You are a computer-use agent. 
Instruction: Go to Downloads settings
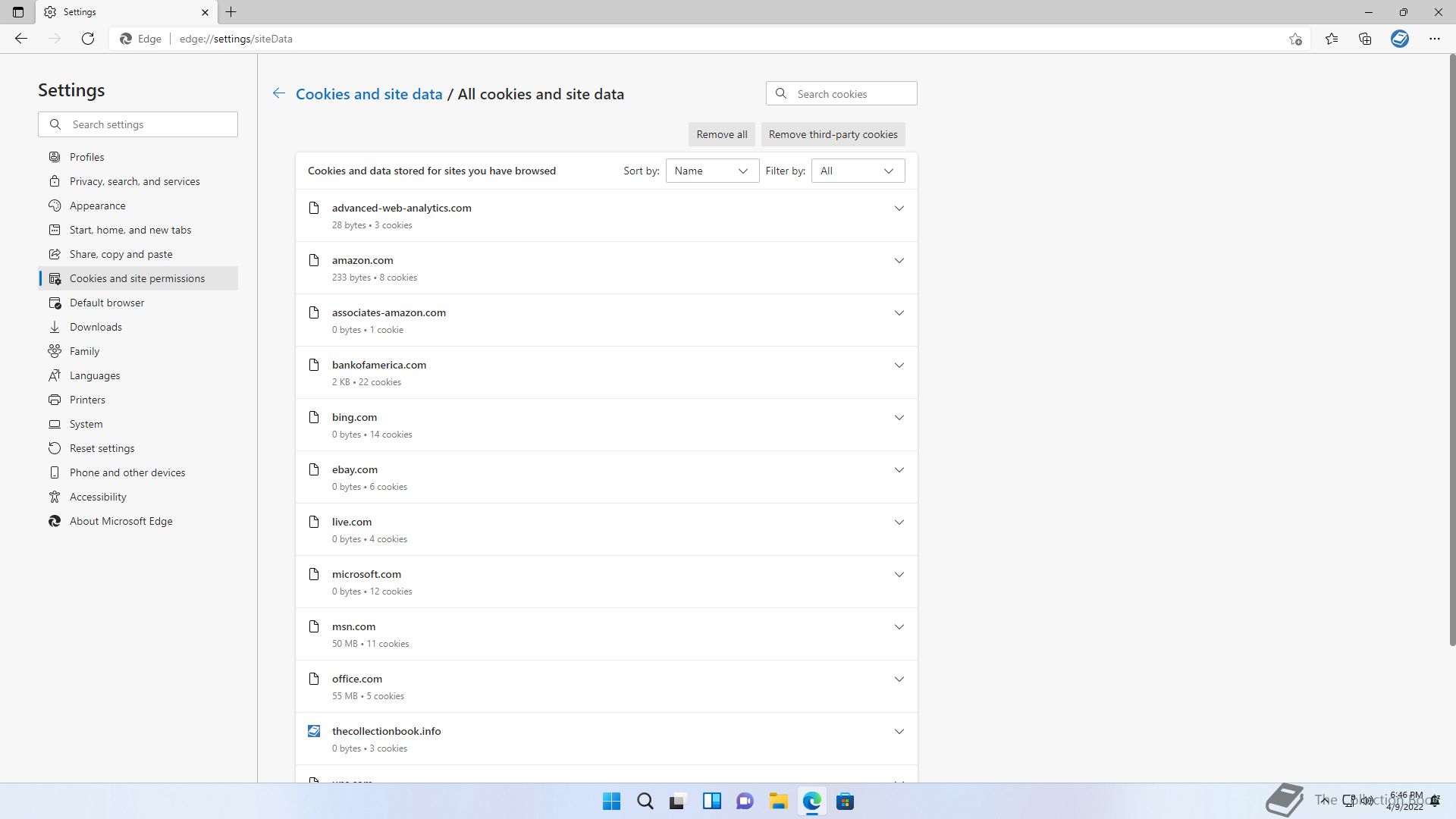(138, 327)
